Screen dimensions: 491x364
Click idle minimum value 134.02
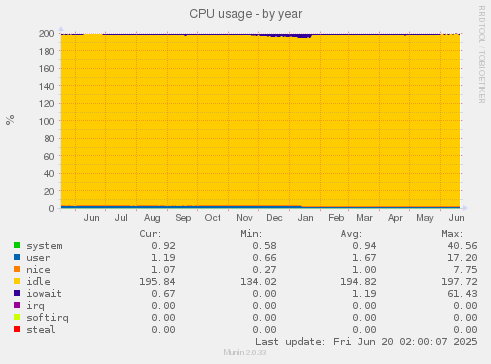(x=258, y=282)
